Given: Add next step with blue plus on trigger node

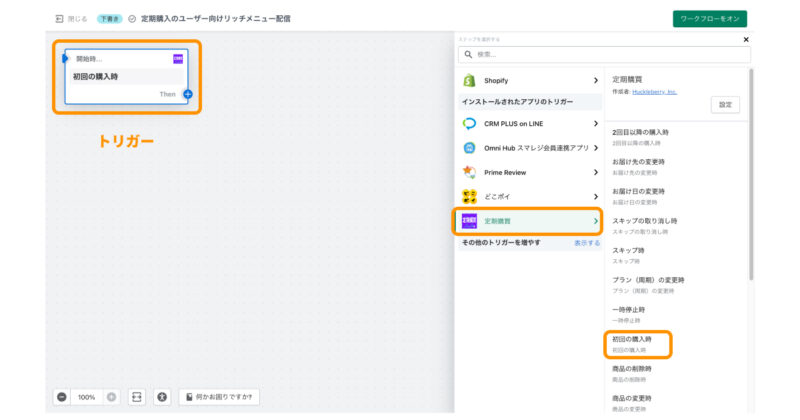Looking at the screenshot, I should (188, 94).
